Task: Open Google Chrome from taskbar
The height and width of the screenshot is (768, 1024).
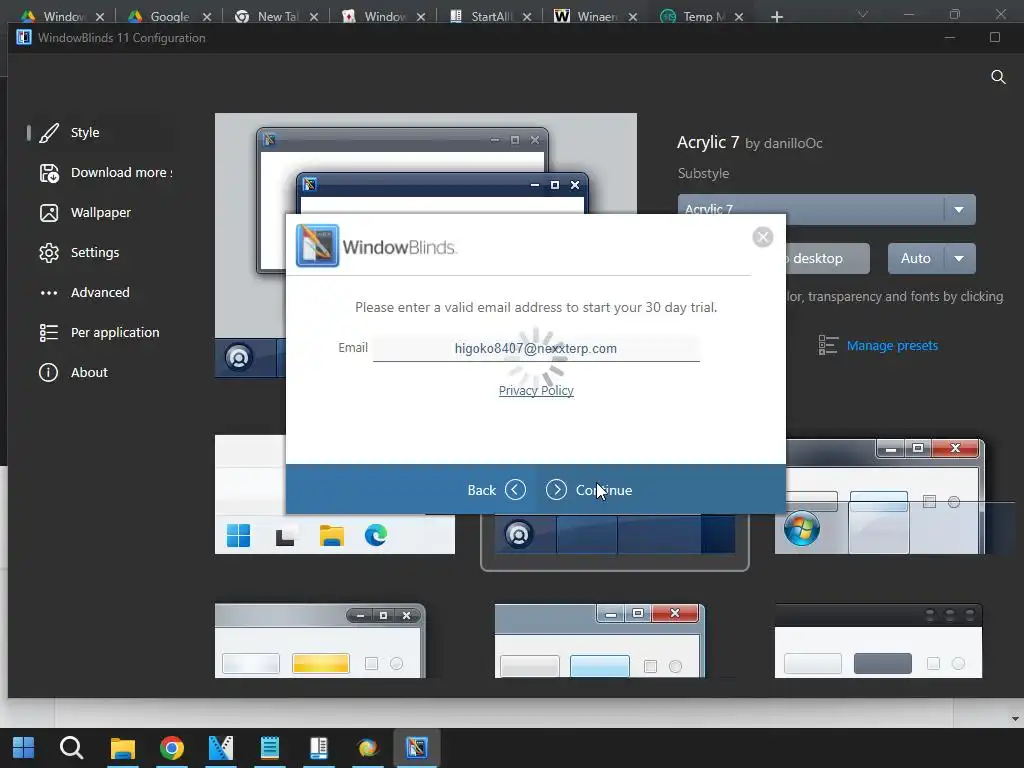Action: [x=172, y=748]
